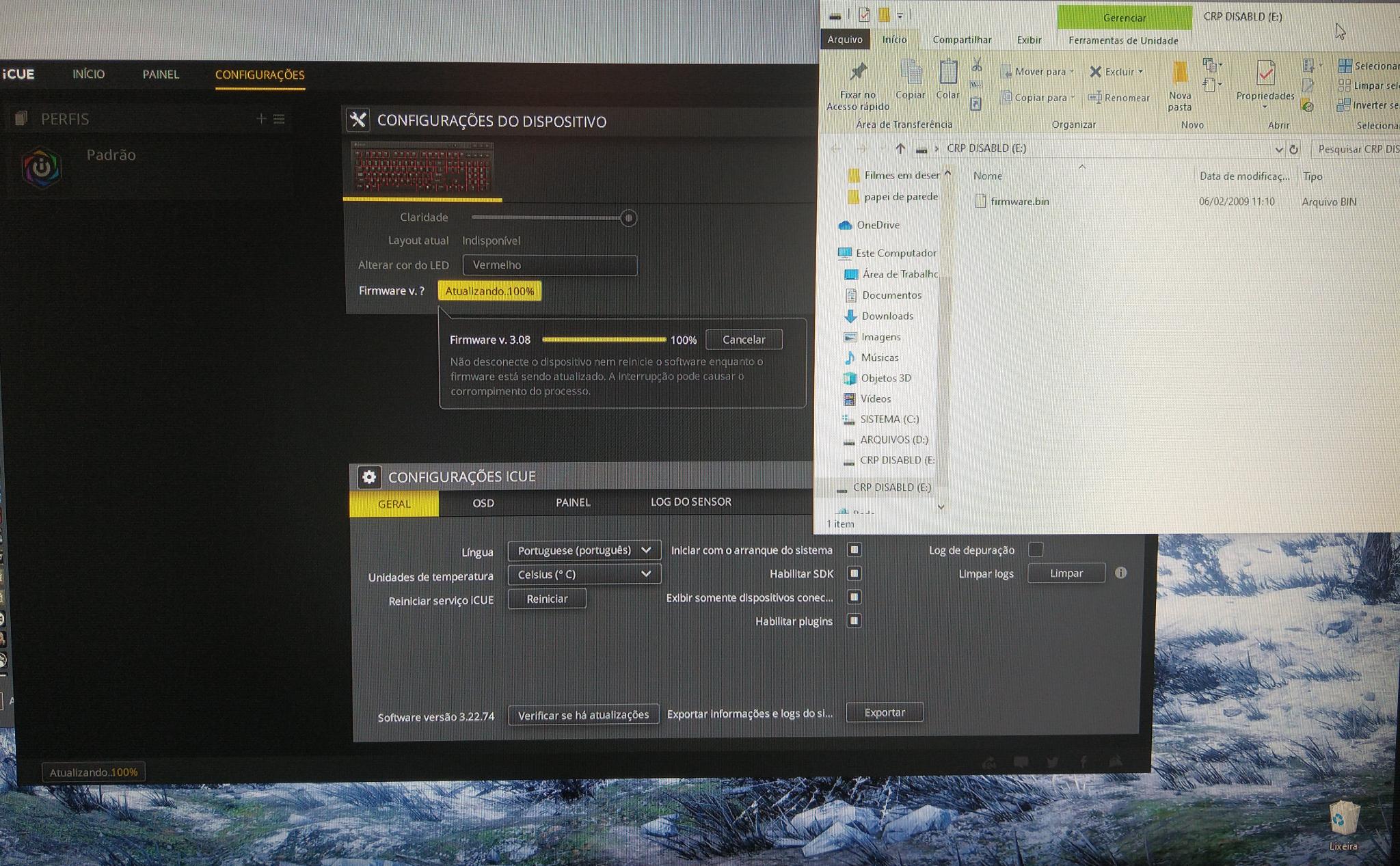The height and width of the screenshot is (866, 1400).
Task: Switch to the INÍCIO tab in iCUE
Action: coord(89,74)
